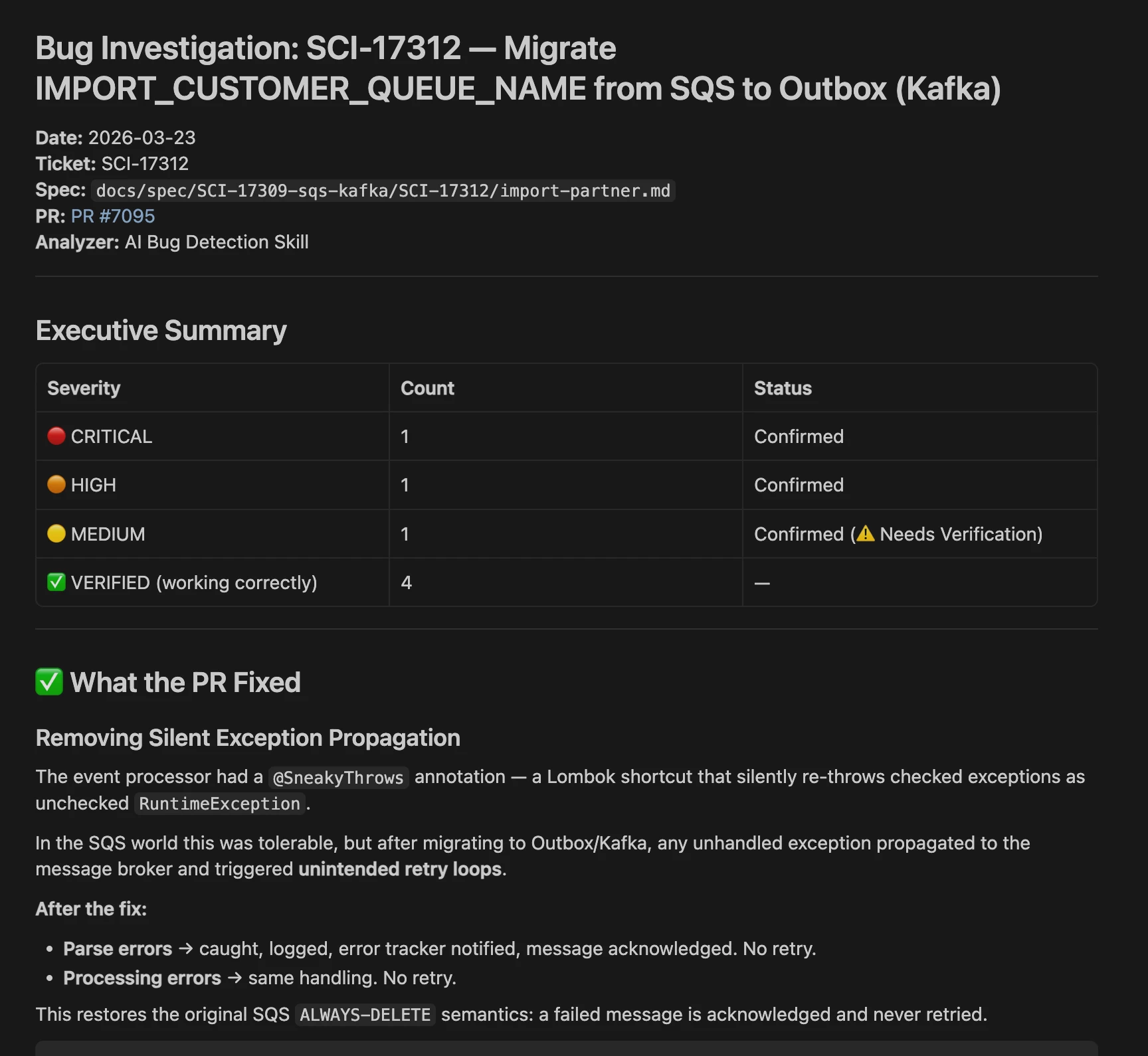This screenshot has width=1148, height=1056.
Task: Click the RuntimeException inline code
Action: pyautogui.click(x=220, y=804)
